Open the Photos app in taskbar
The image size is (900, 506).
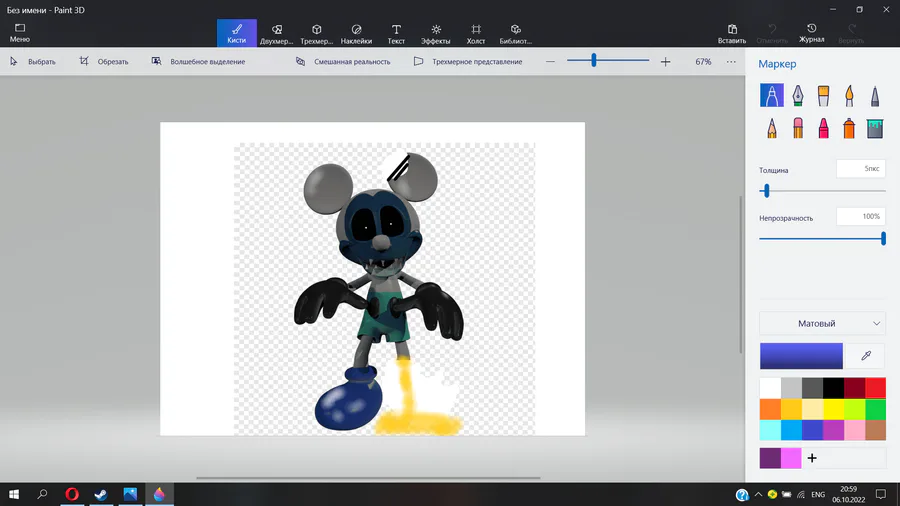click(x=130, y=494)
